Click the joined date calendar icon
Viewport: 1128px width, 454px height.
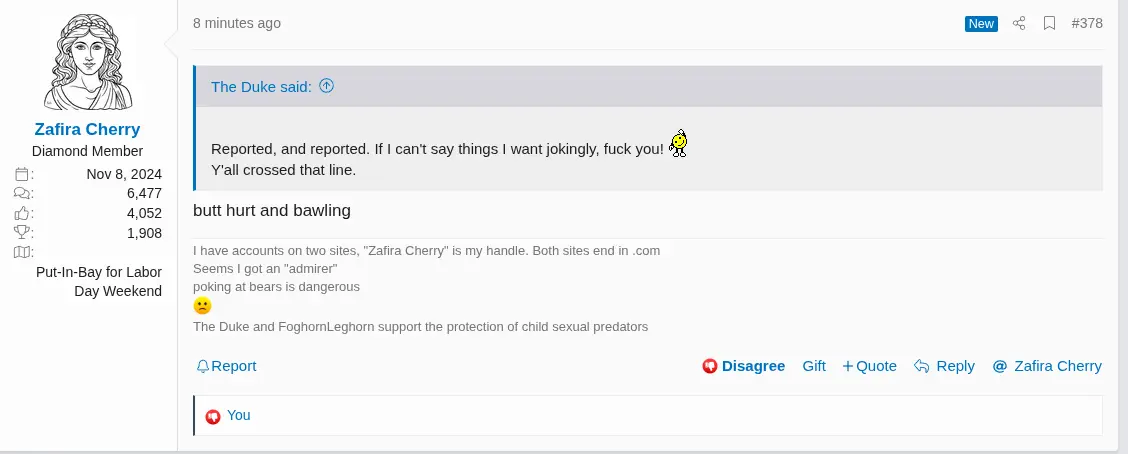(24, 174)
